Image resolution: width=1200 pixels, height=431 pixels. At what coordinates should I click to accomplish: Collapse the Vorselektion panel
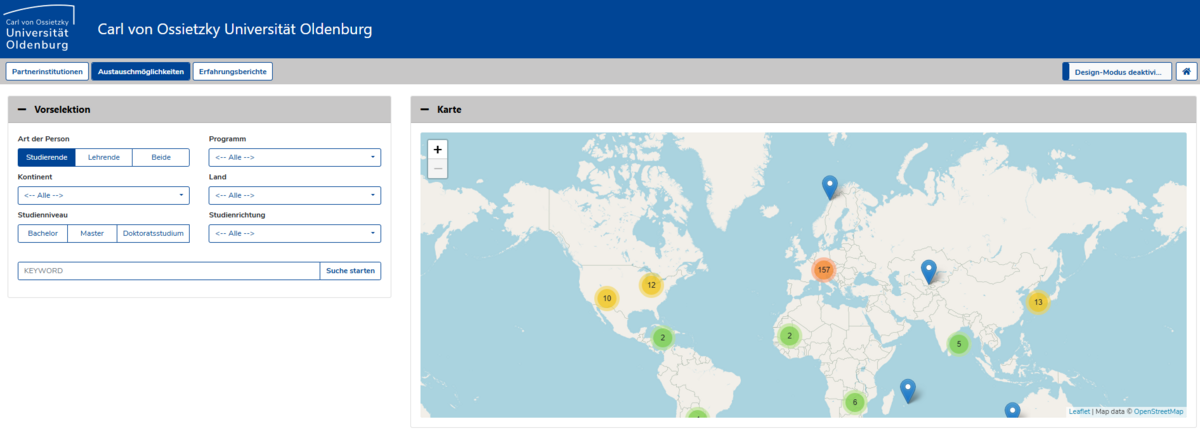(x=22, y=109)
